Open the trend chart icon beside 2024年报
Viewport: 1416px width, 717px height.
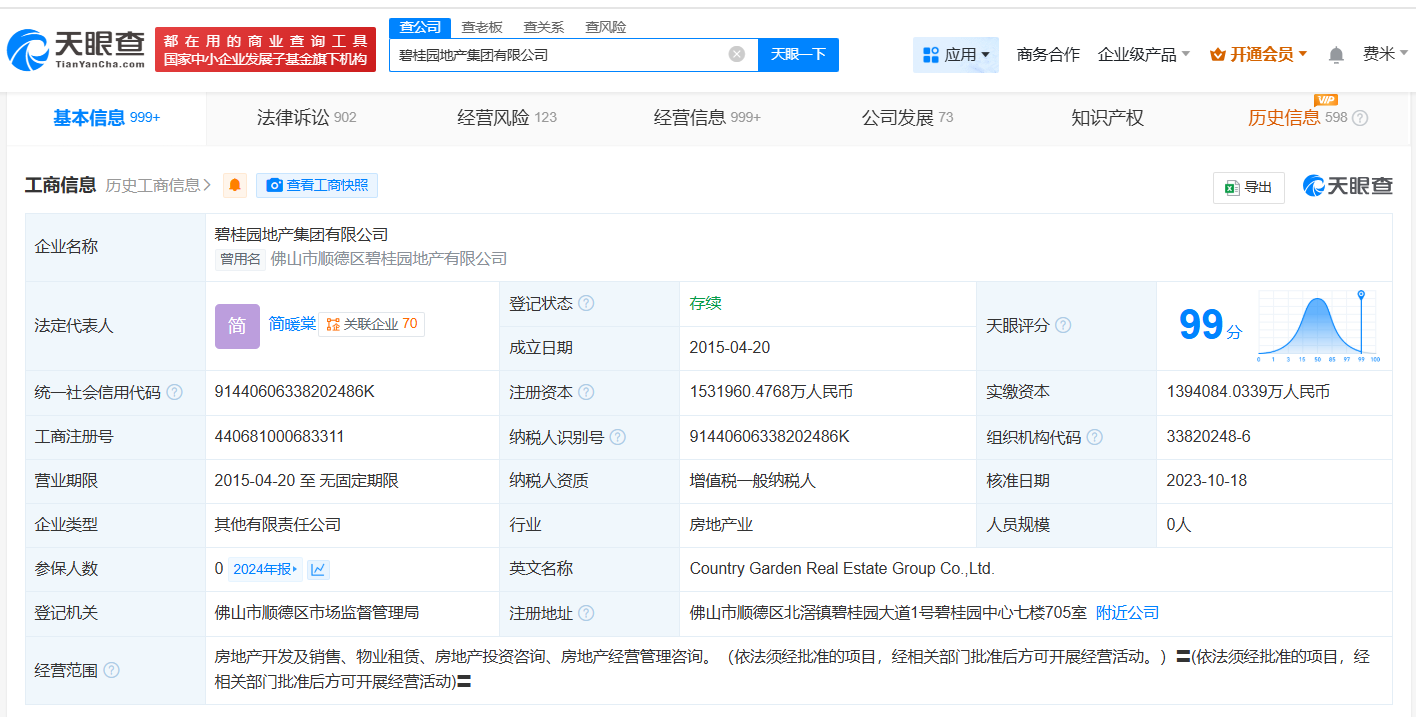pyautogui.click(x=318, y=569)
